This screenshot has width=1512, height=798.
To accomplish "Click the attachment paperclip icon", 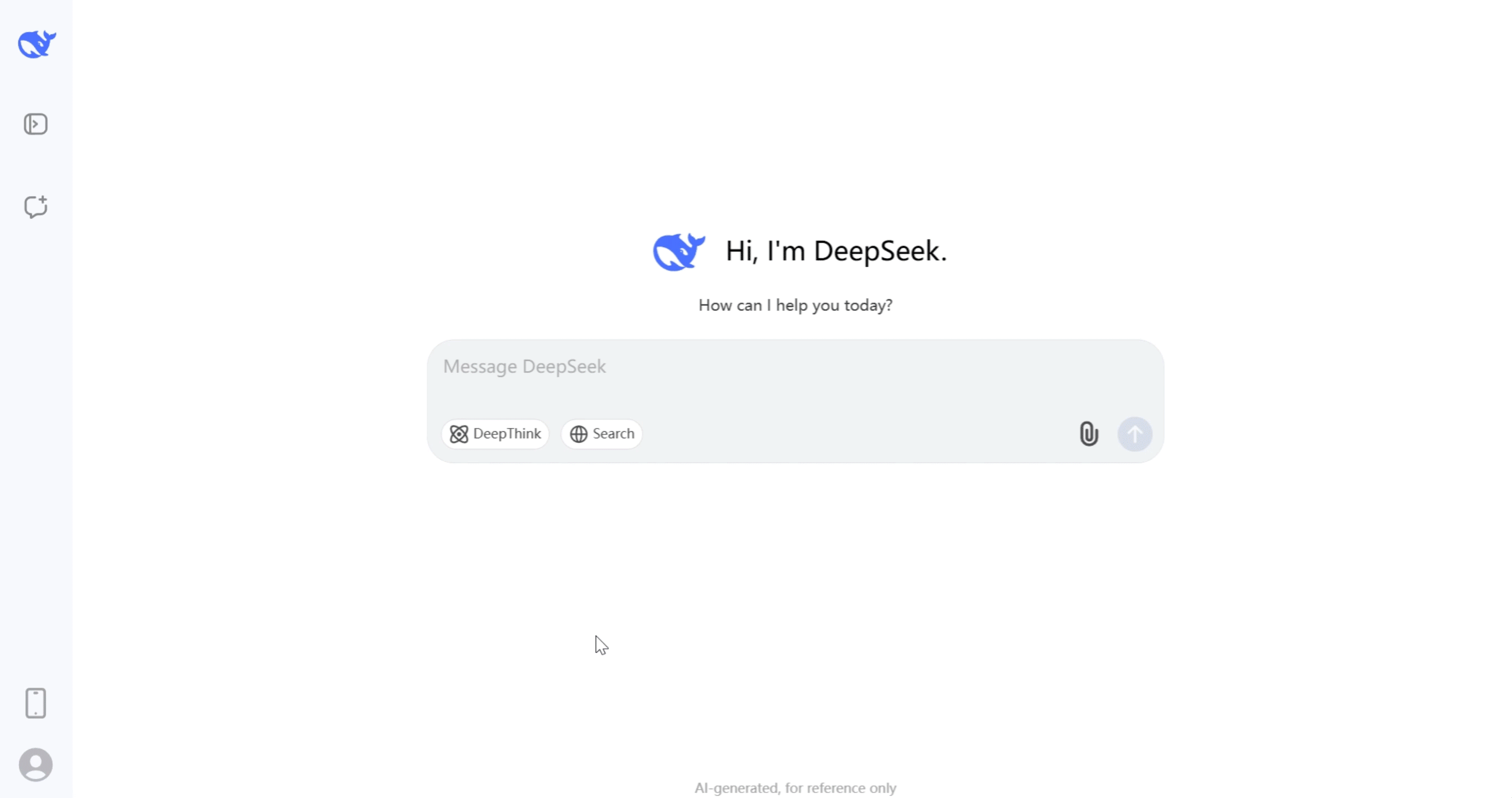I will [1088, 433].
